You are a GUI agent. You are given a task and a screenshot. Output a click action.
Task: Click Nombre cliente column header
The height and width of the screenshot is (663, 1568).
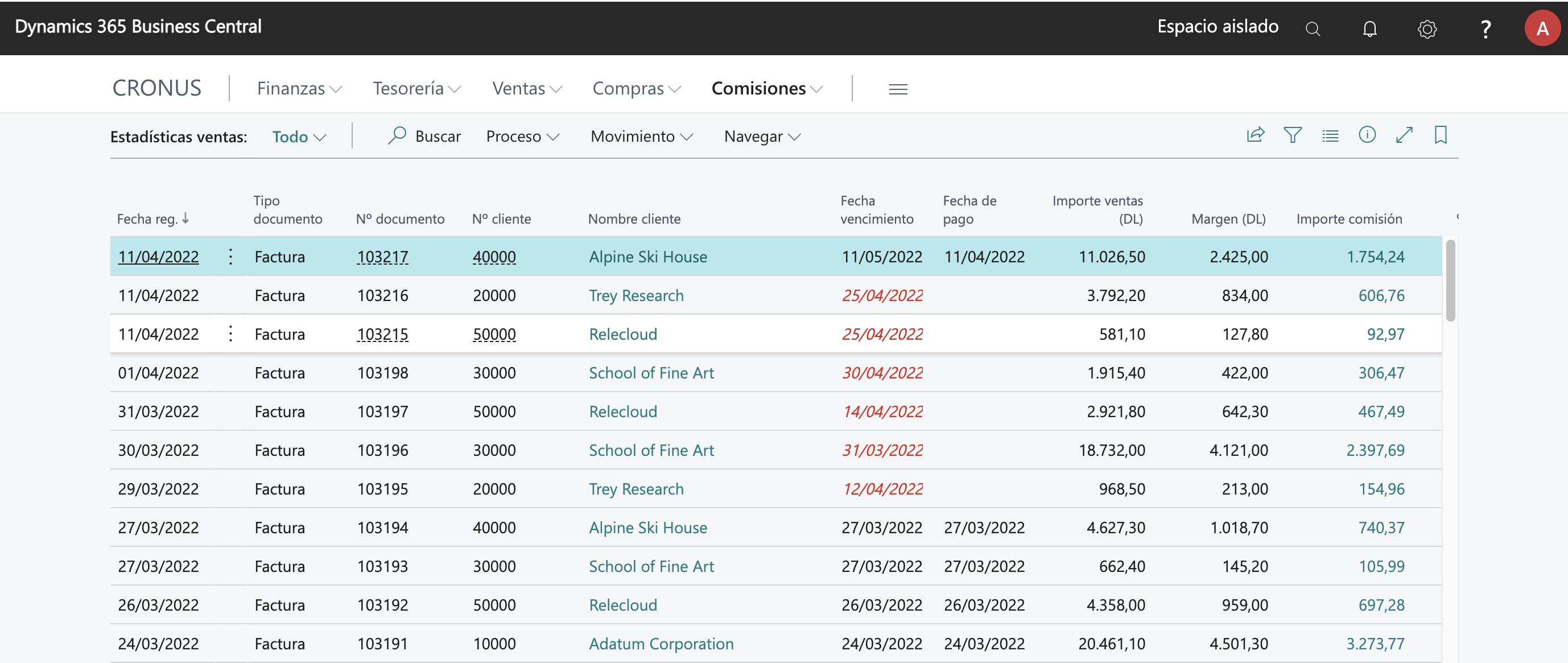pos(634,219)
